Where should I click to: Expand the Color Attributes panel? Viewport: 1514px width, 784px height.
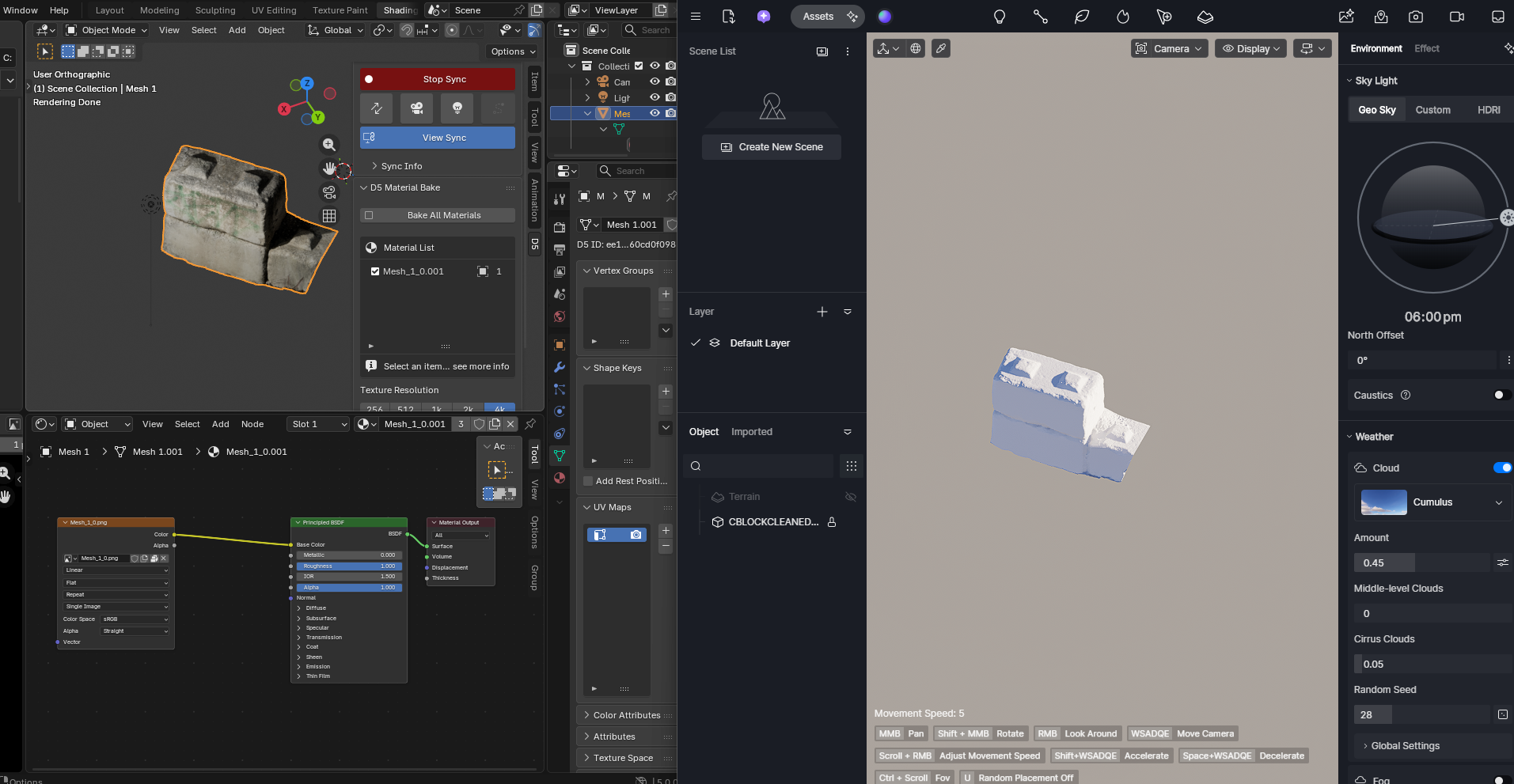(626, 715)
